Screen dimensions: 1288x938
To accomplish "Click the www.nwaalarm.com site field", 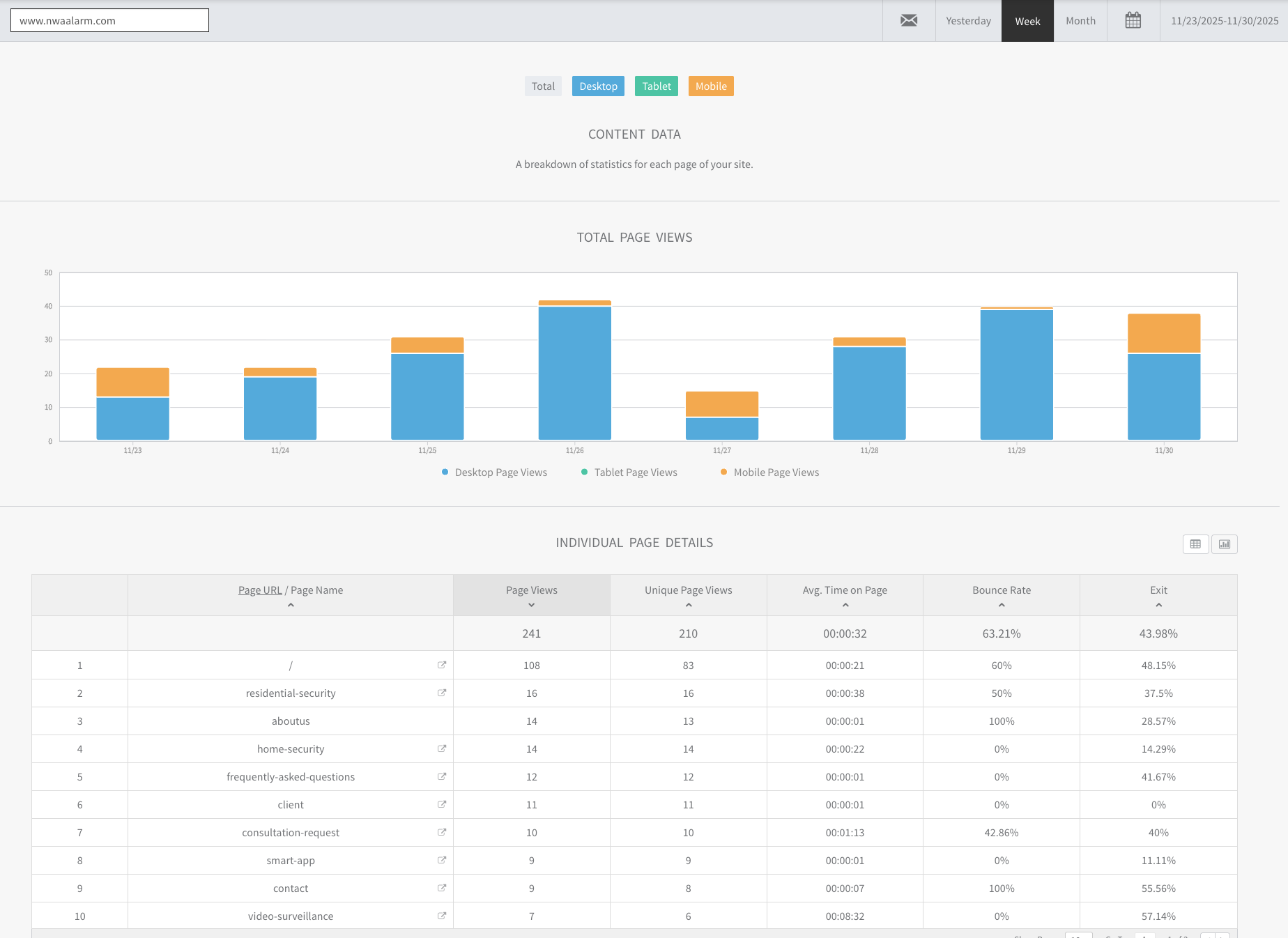I will [109, 21].
